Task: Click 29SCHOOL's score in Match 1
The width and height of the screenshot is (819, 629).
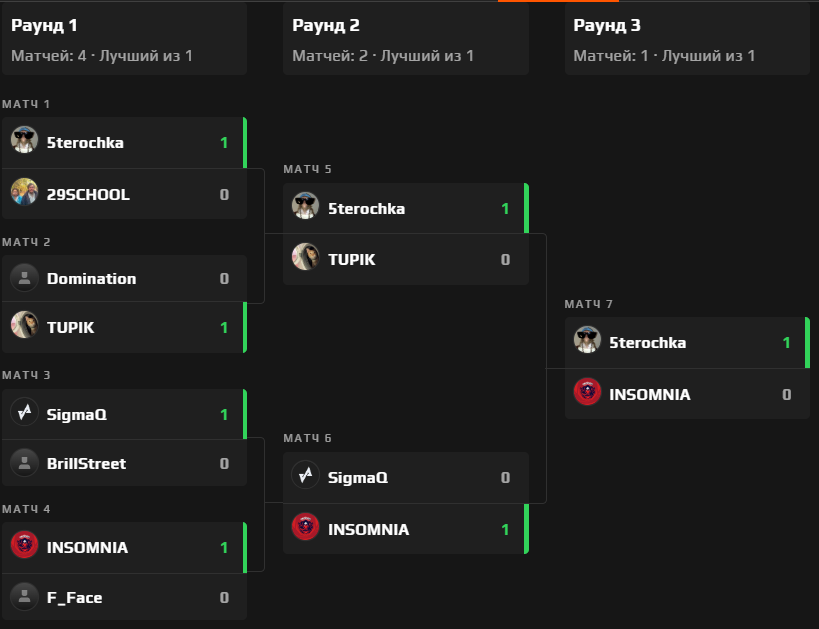Action: (224, 194)
